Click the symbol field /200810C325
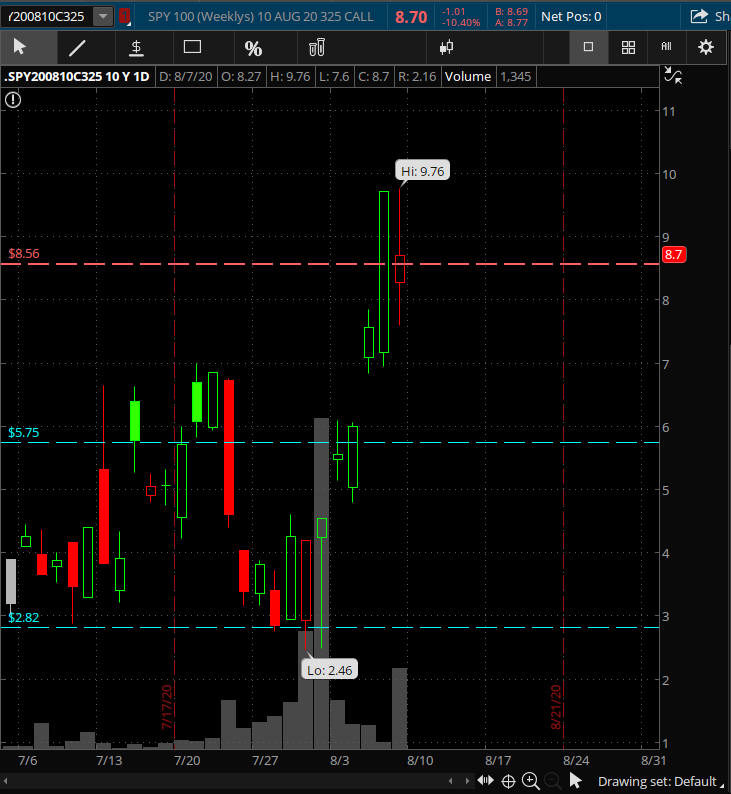 (x=47, y=17)
